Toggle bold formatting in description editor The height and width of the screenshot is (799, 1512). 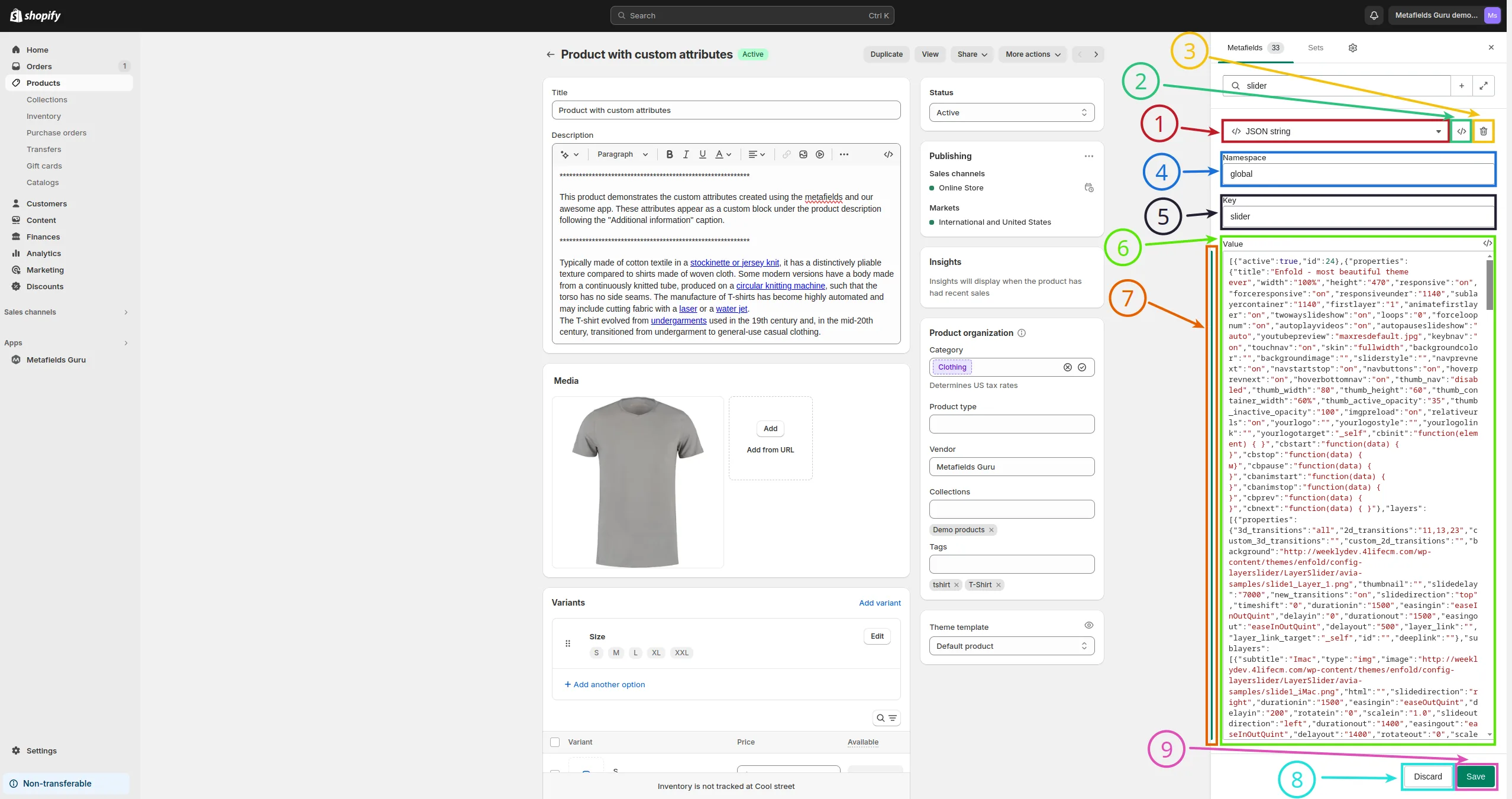click(x=669, y=154)
